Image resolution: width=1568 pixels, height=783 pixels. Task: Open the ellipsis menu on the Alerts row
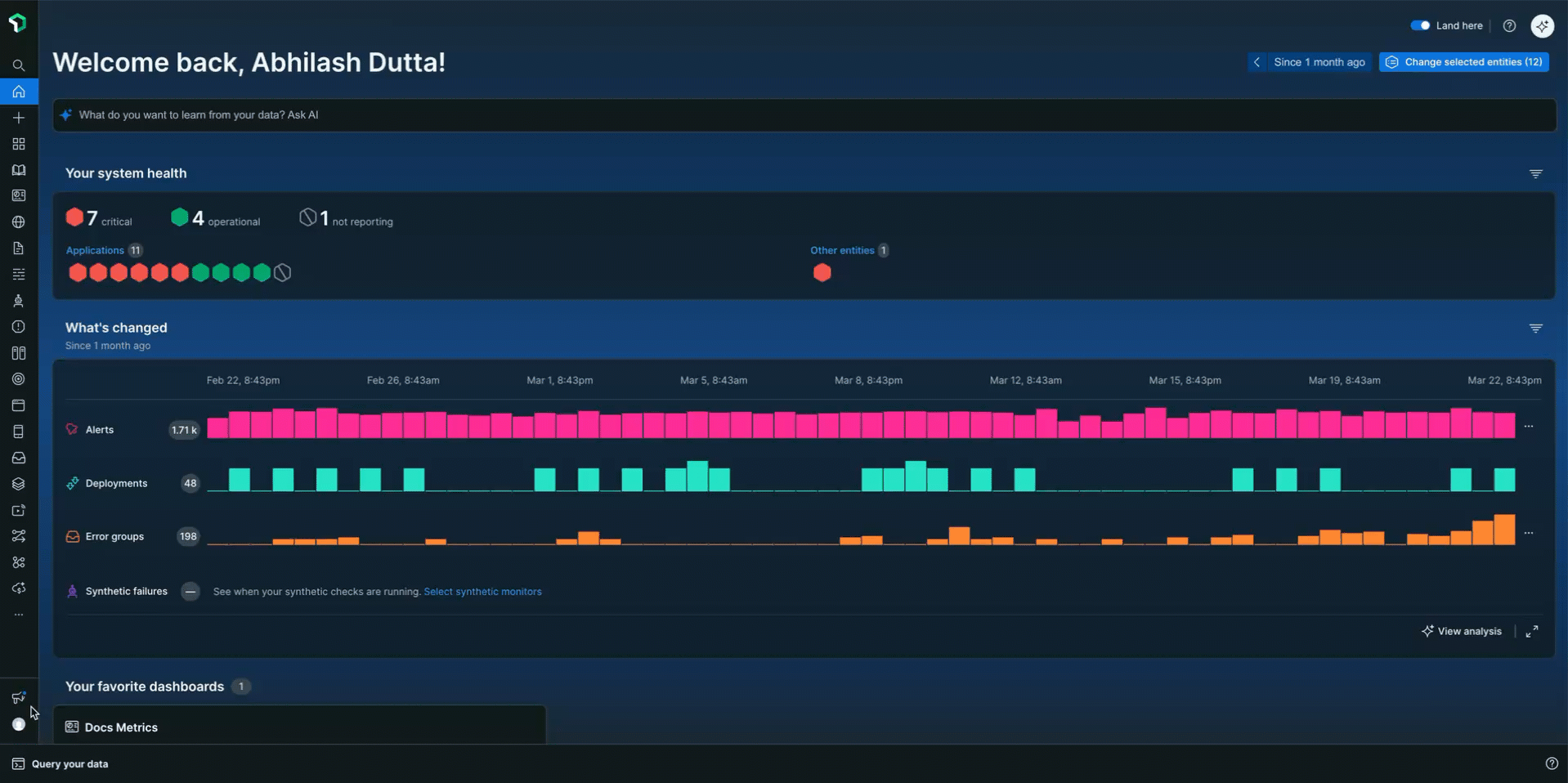[1530, 426]
